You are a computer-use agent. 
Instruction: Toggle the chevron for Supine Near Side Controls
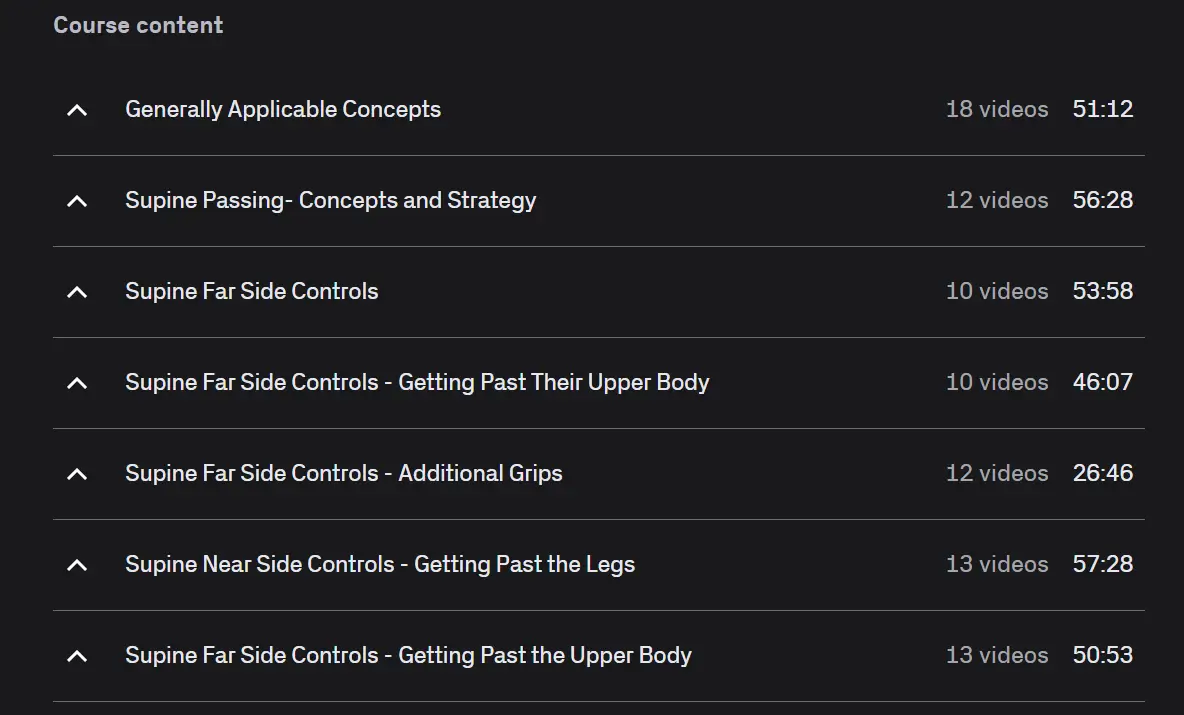pyautogui.click(x=77, y=565)
